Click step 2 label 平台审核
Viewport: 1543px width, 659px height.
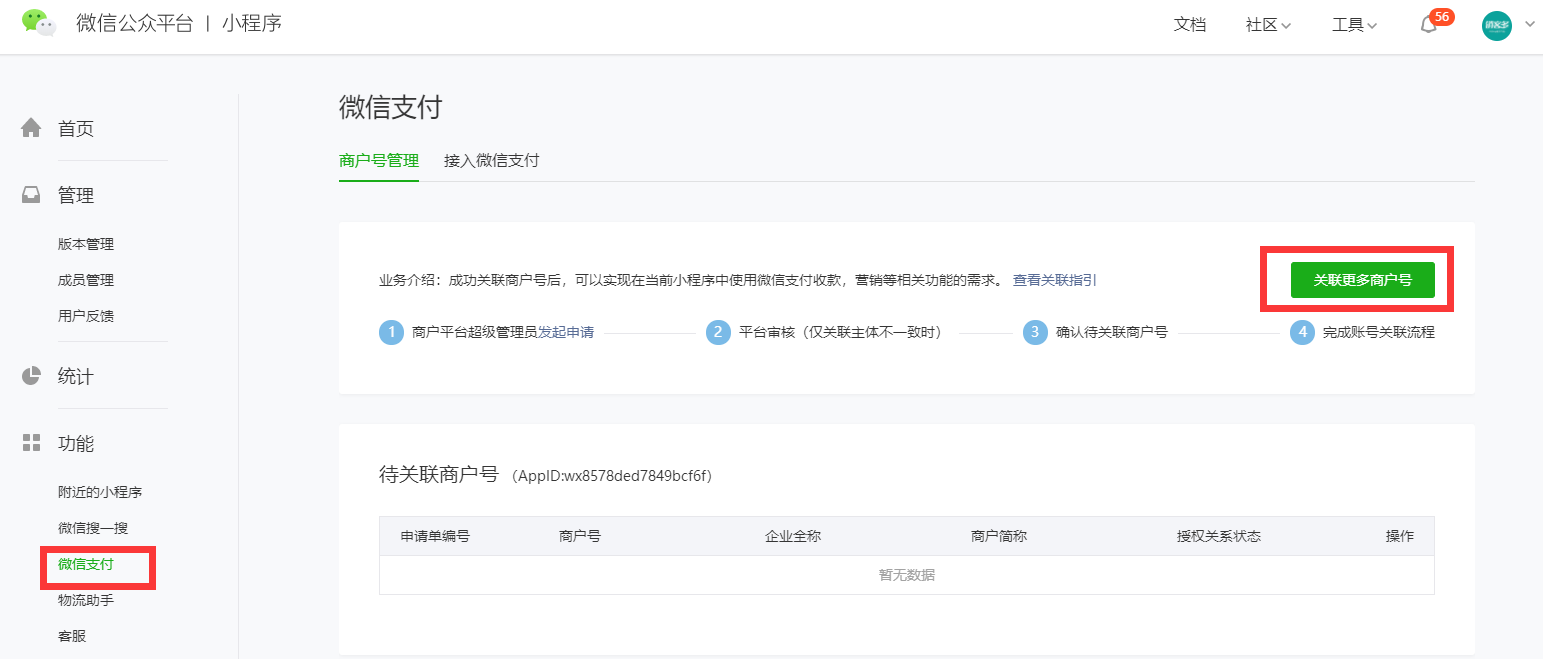pos(841,332)
